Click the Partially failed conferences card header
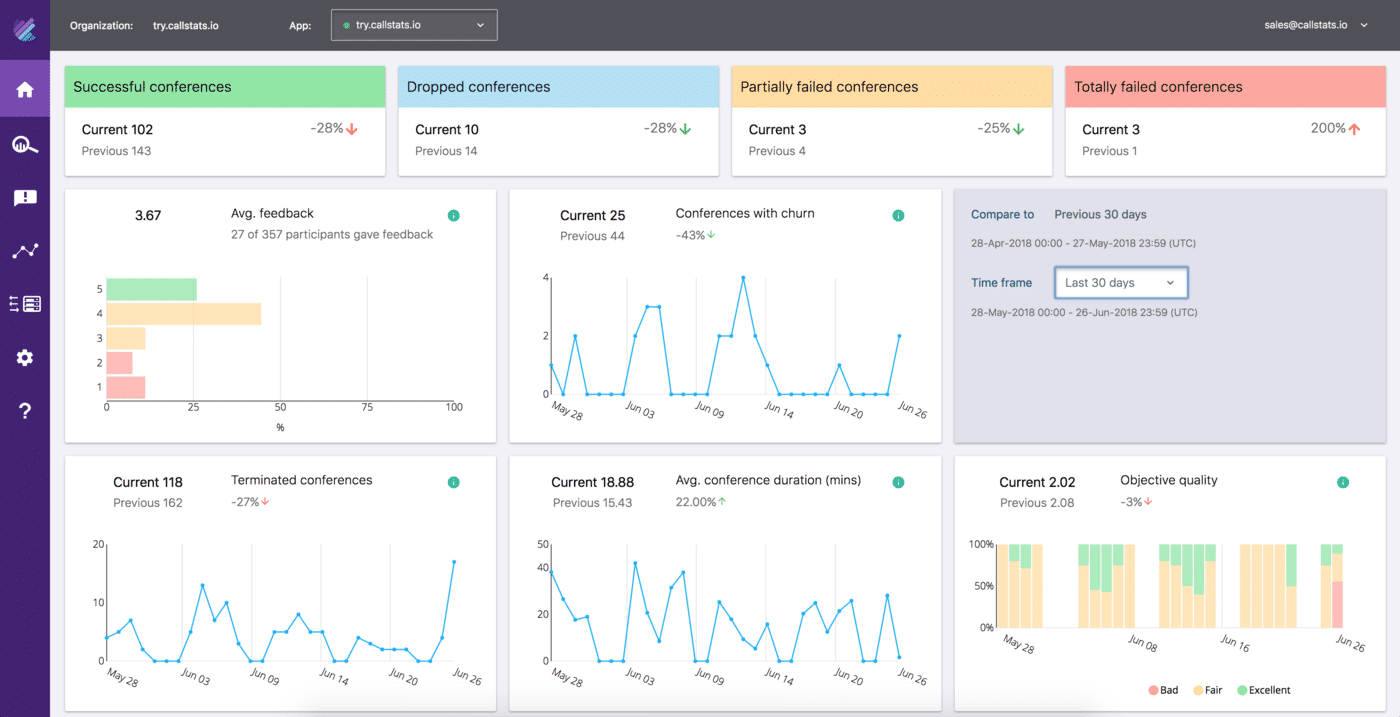Viewport: 1400px width, 717px height. [892, 87]
